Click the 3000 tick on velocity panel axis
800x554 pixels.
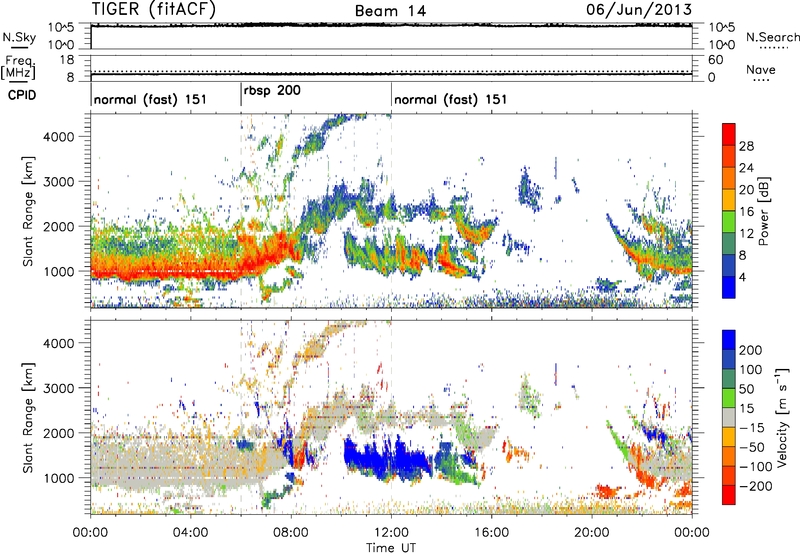pos(59,388)
